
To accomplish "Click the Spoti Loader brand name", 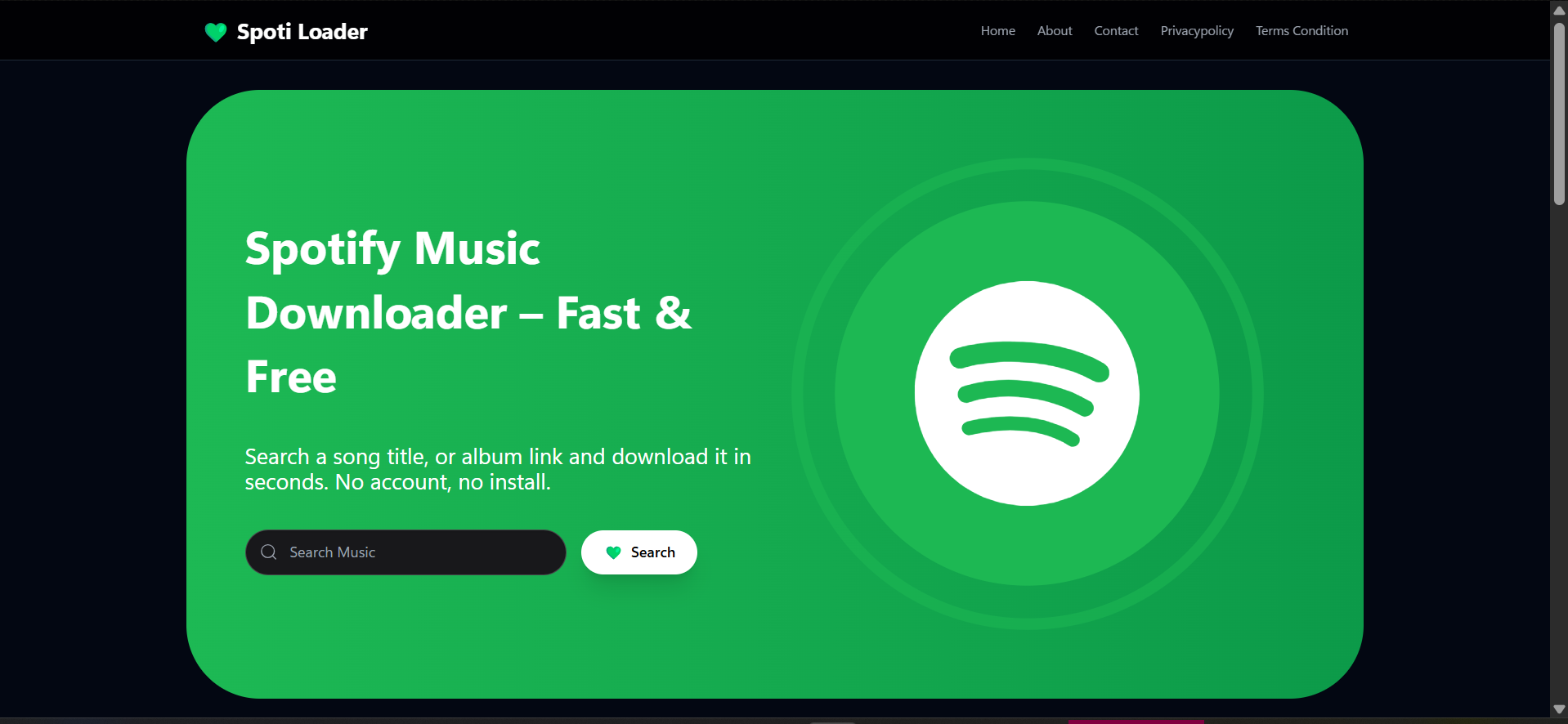I will (302, 32).
